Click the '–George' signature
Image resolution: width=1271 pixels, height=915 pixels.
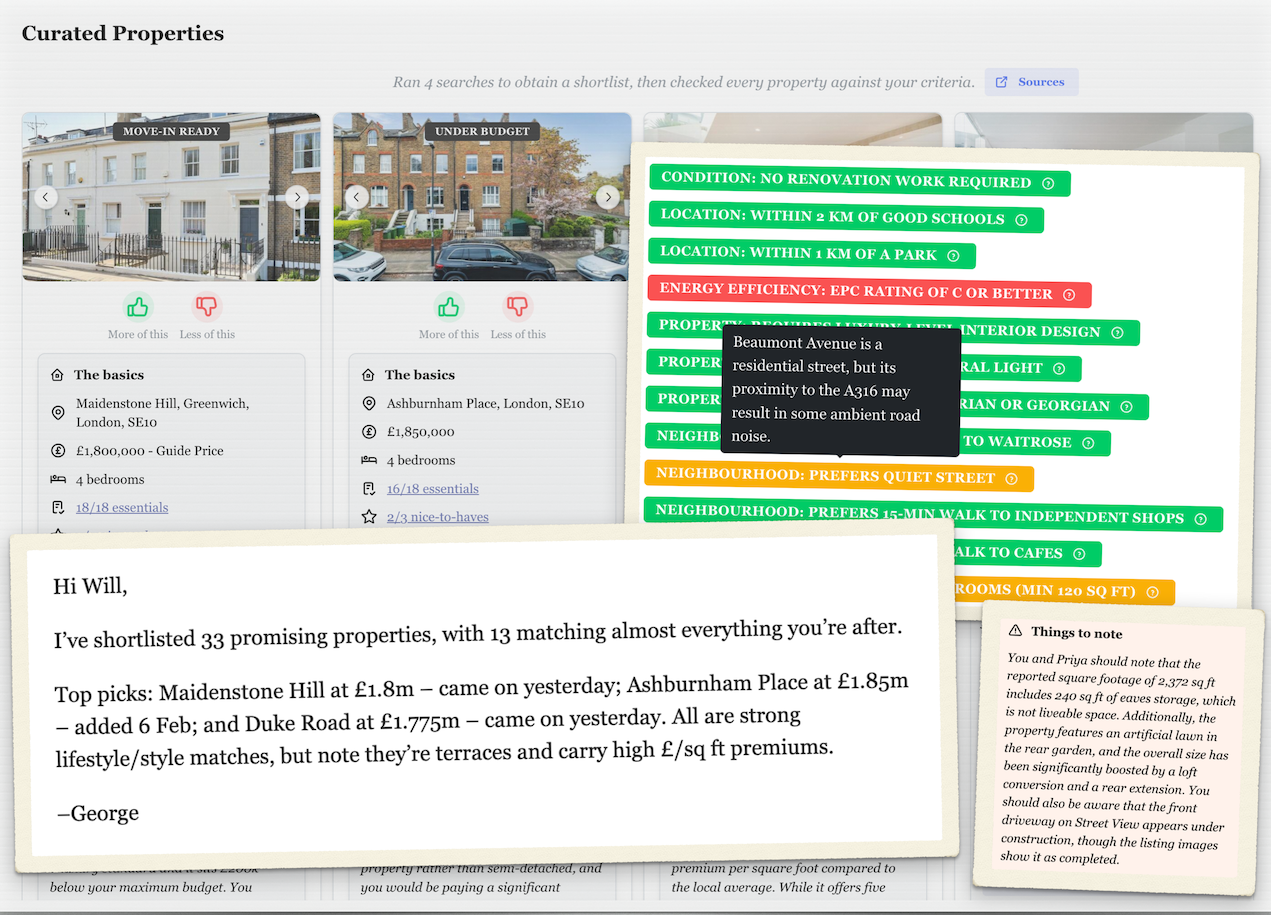98,813
